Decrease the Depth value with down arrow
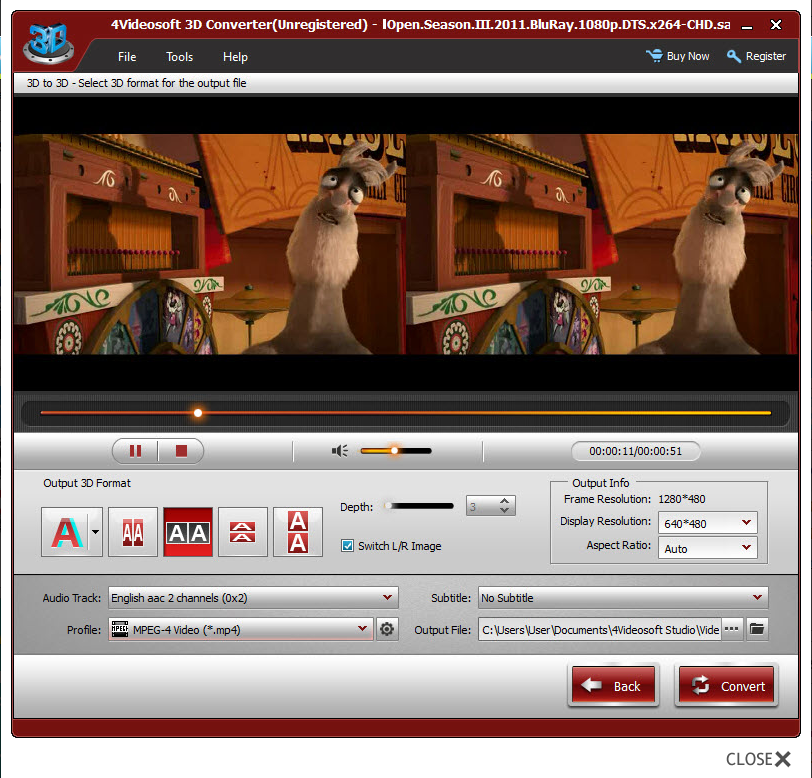Image resolution: width=812 pixels, height=778 pixels. [504, 510]
